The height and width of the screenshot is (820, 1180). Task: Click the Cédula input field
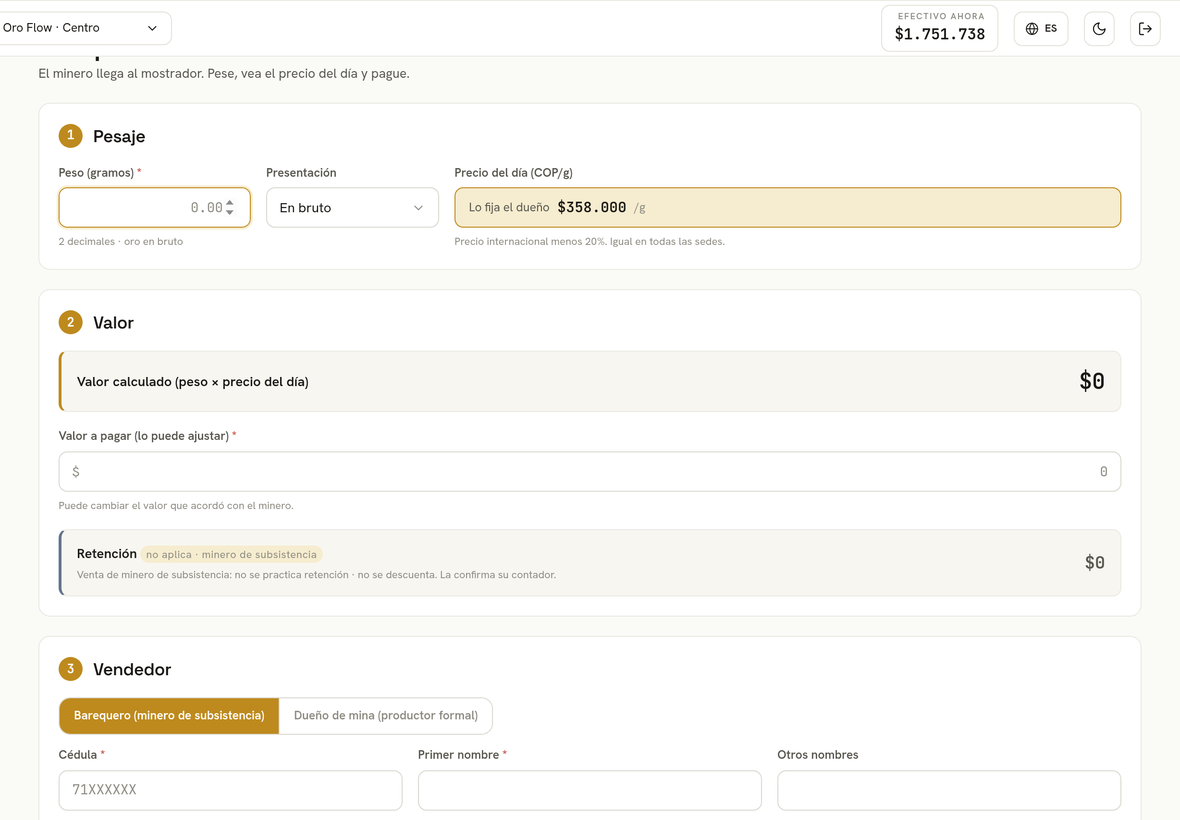coord(230,790)
